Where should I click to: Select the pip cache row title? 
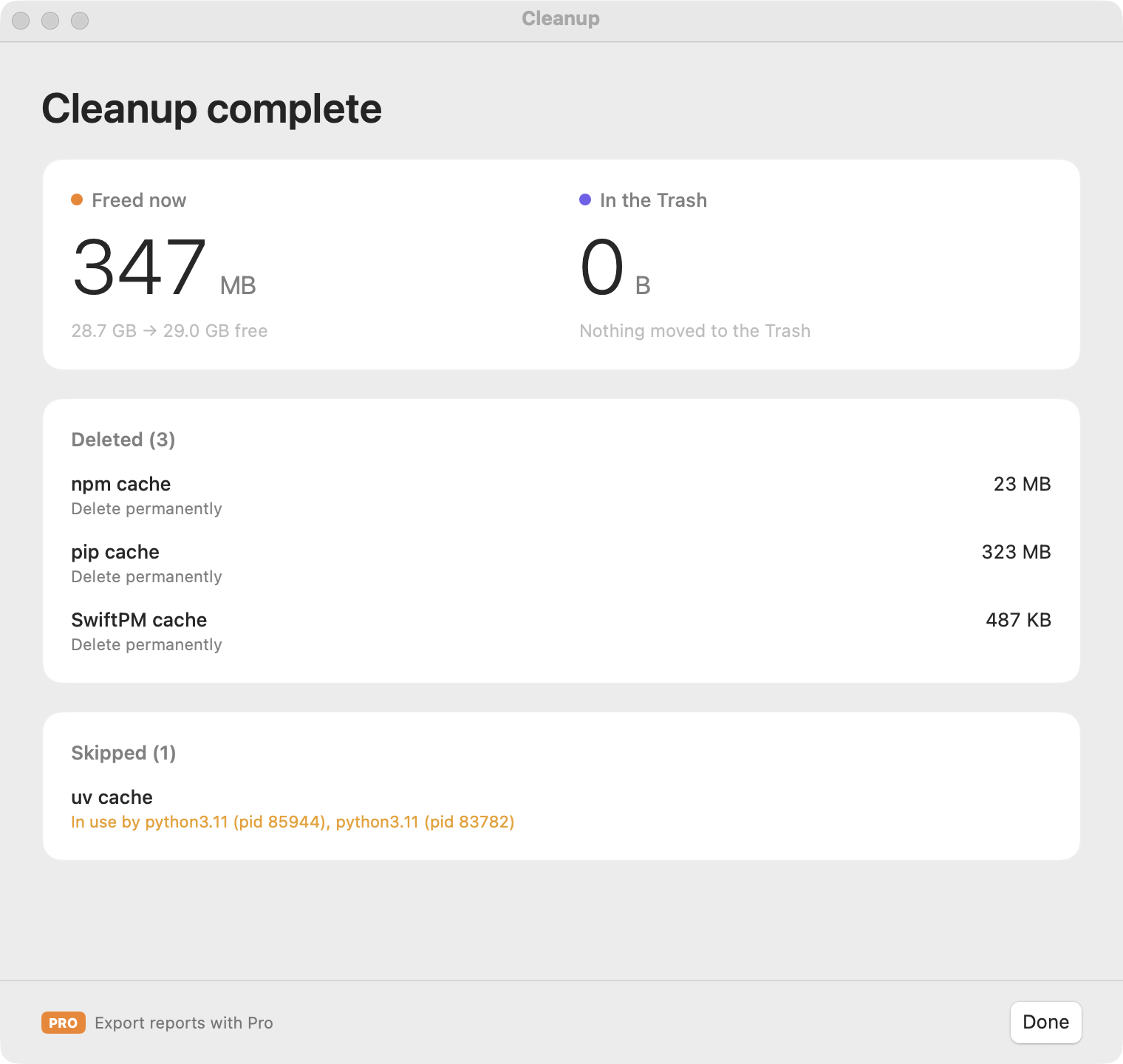[x=115, y=552]
